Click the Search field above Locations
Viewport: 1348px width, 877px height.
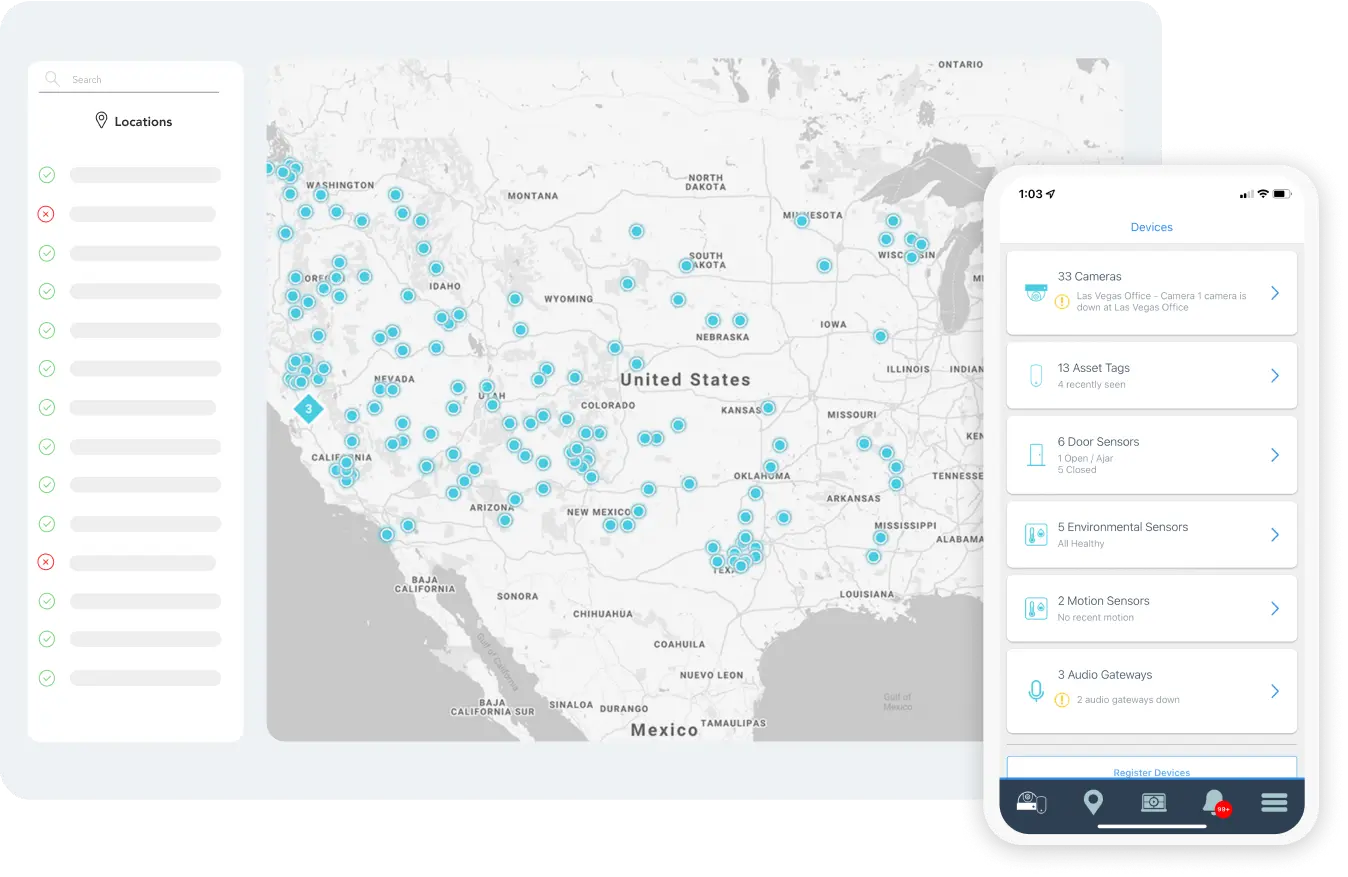(x=140, y=79)
